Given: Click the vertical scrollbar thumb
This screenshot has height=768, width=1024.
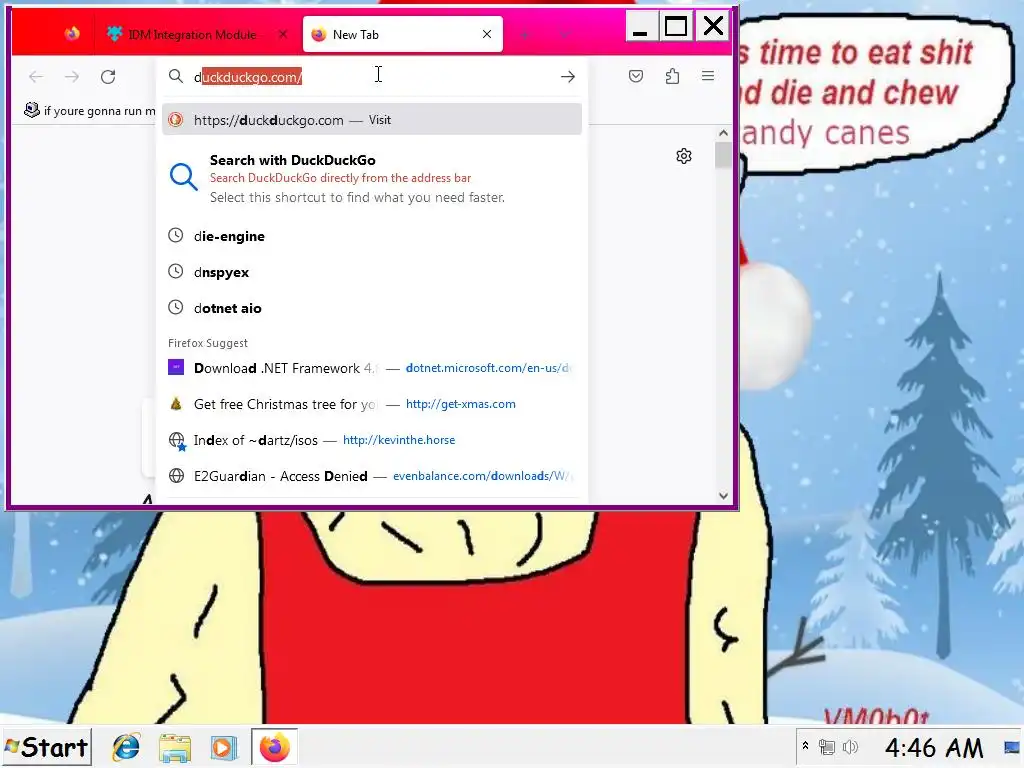Looking at the screenshot, I should point(723,155).
